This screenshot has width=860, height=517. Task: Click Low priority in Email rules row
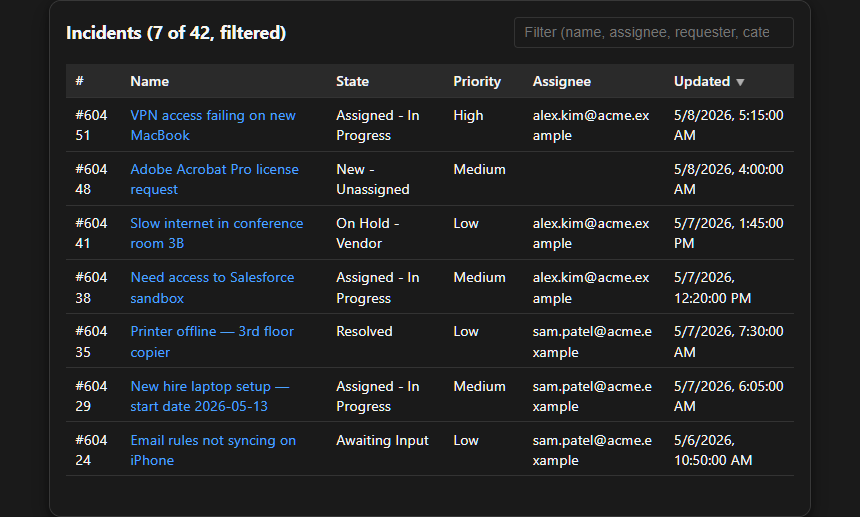[466, 440]
